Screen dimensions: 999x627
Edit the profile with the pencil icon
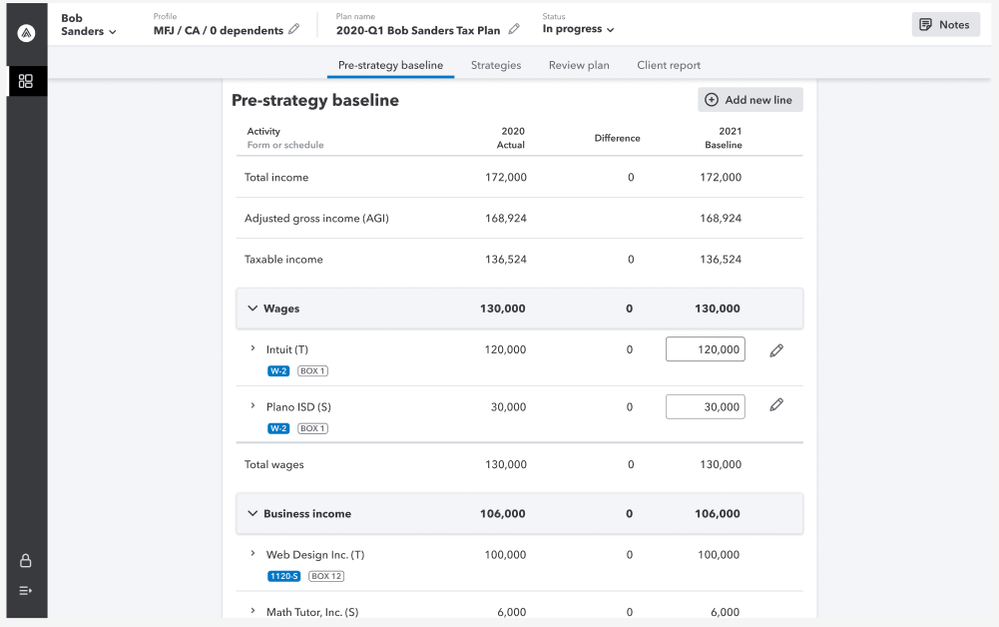294,30
